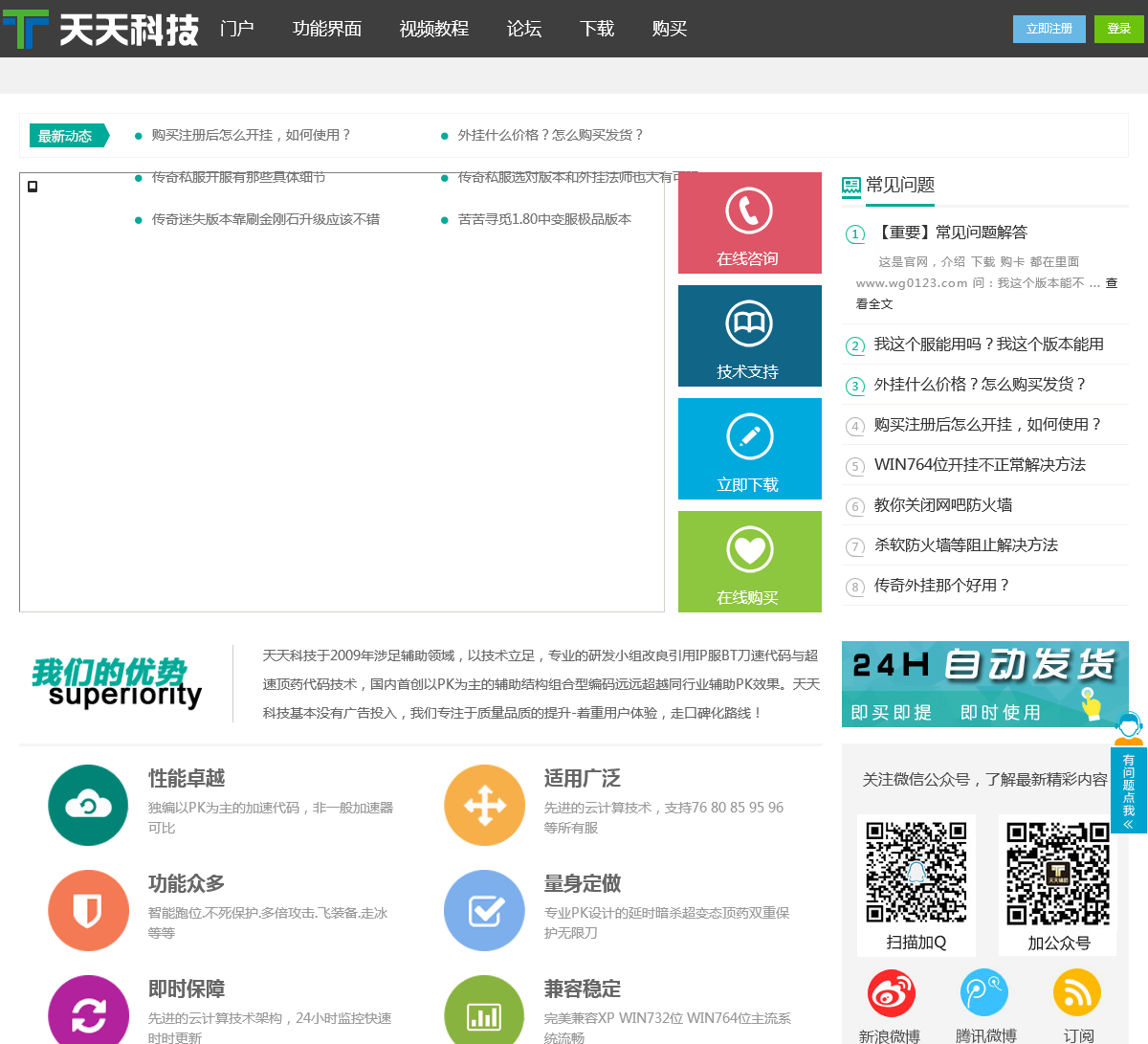Click the 天天科技 logo
The width and height of the screenshot is (1148, 1044).
(100, 29)
